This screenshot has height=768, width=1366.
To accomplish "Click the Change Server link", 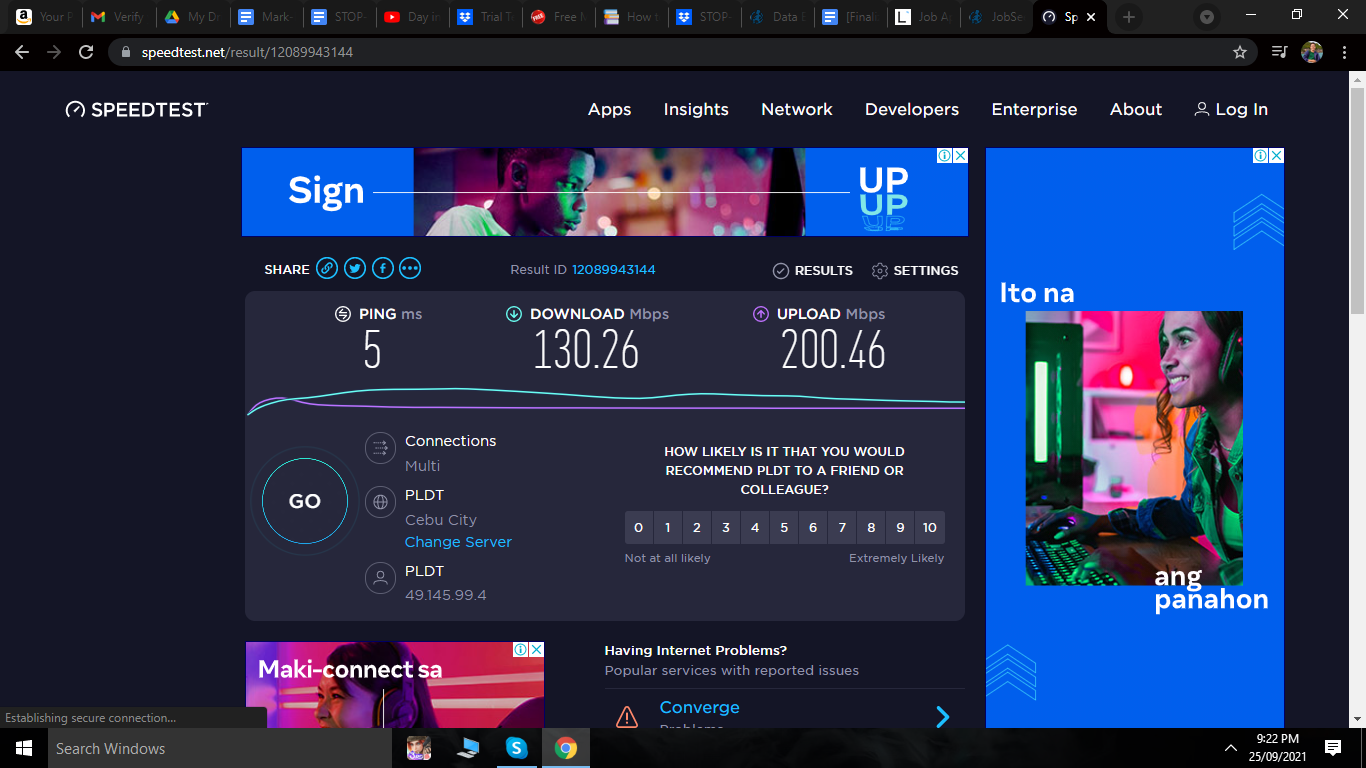I will [x=458, y=542].
